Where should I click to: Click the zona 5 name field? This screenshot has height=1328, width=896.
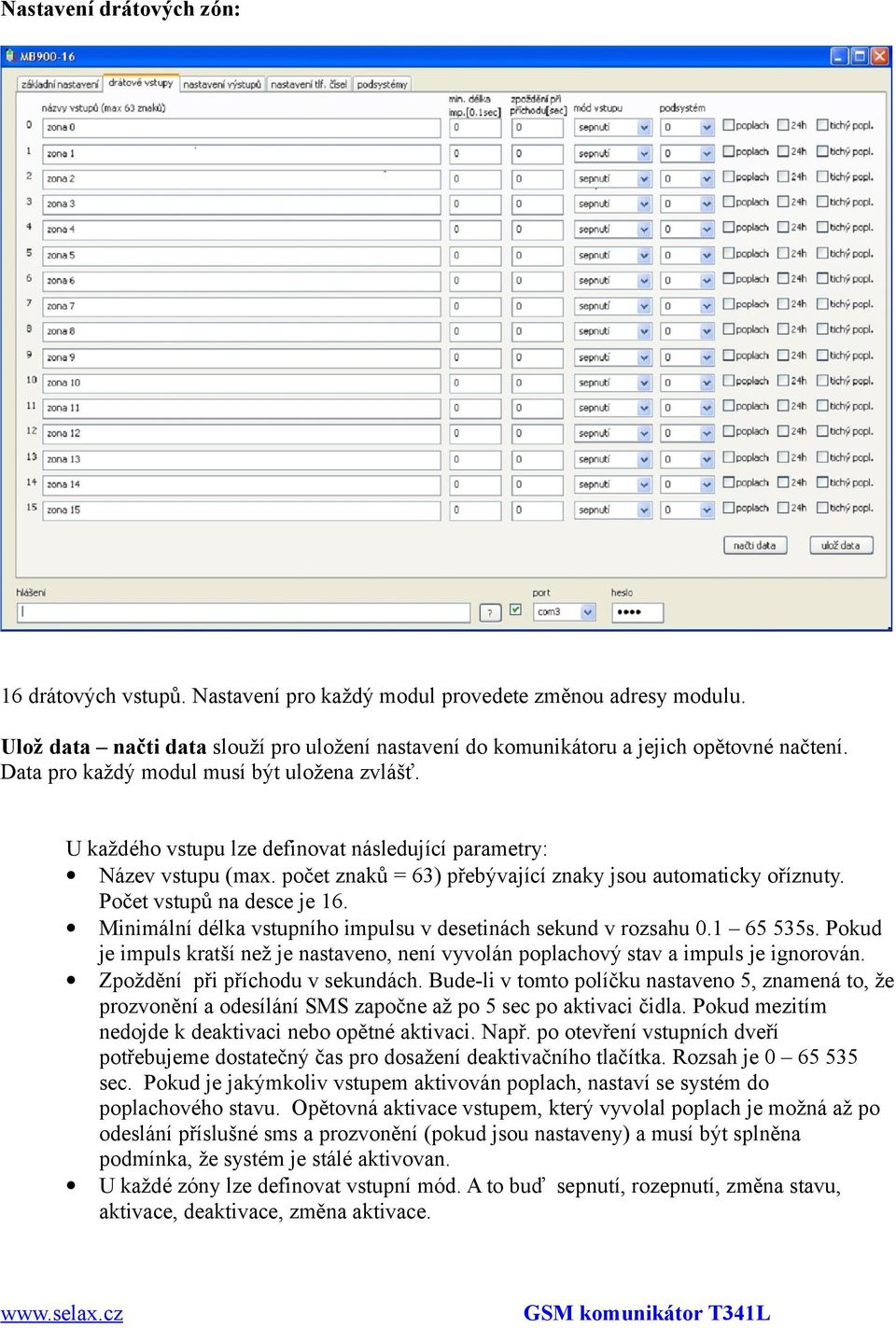click(242, 255)
